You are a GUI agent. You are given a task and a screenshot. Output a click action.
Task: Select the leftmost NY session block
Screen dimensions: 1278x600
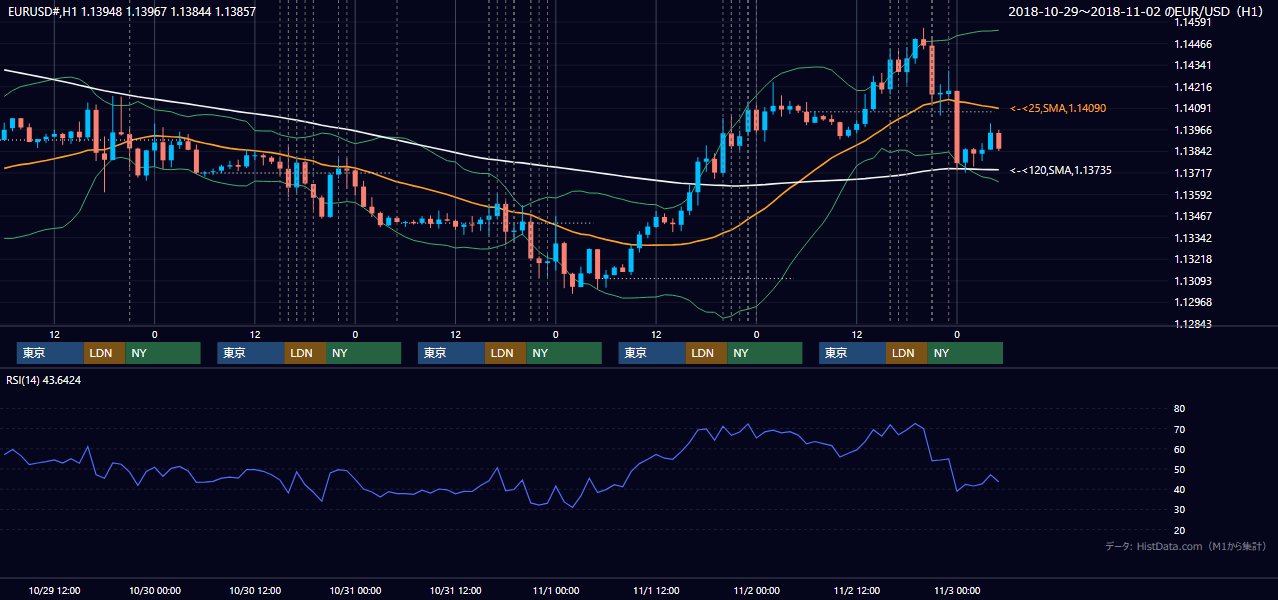[x=163, y=353]
